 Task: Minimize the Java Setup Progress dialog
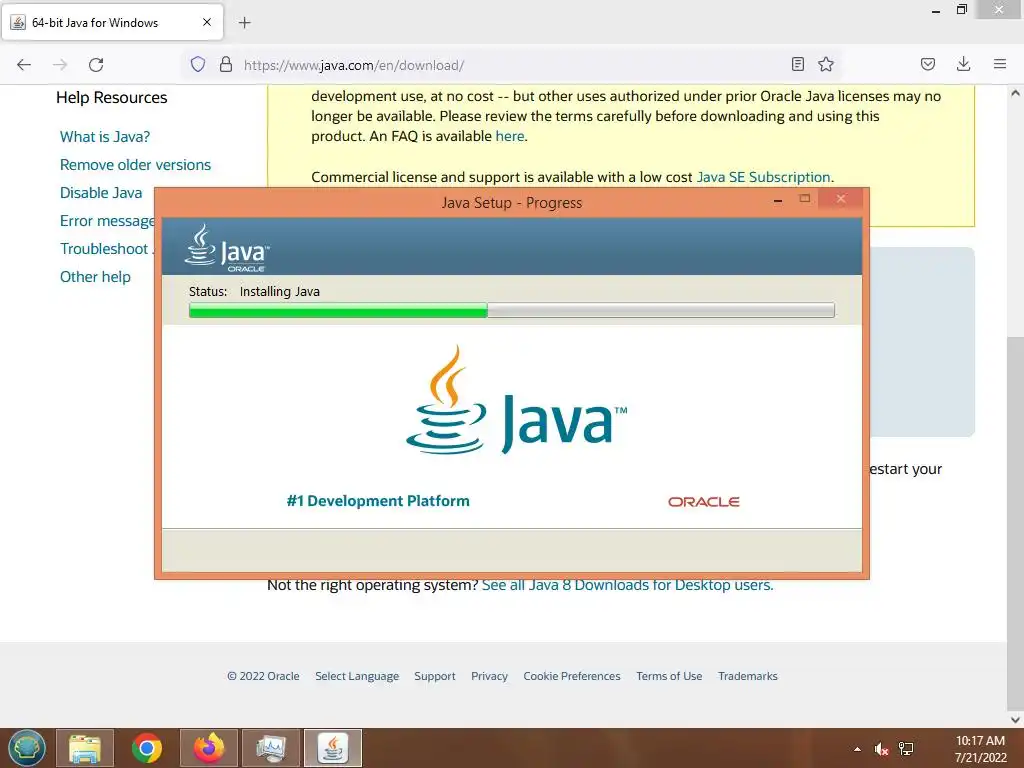click(778, 200)
